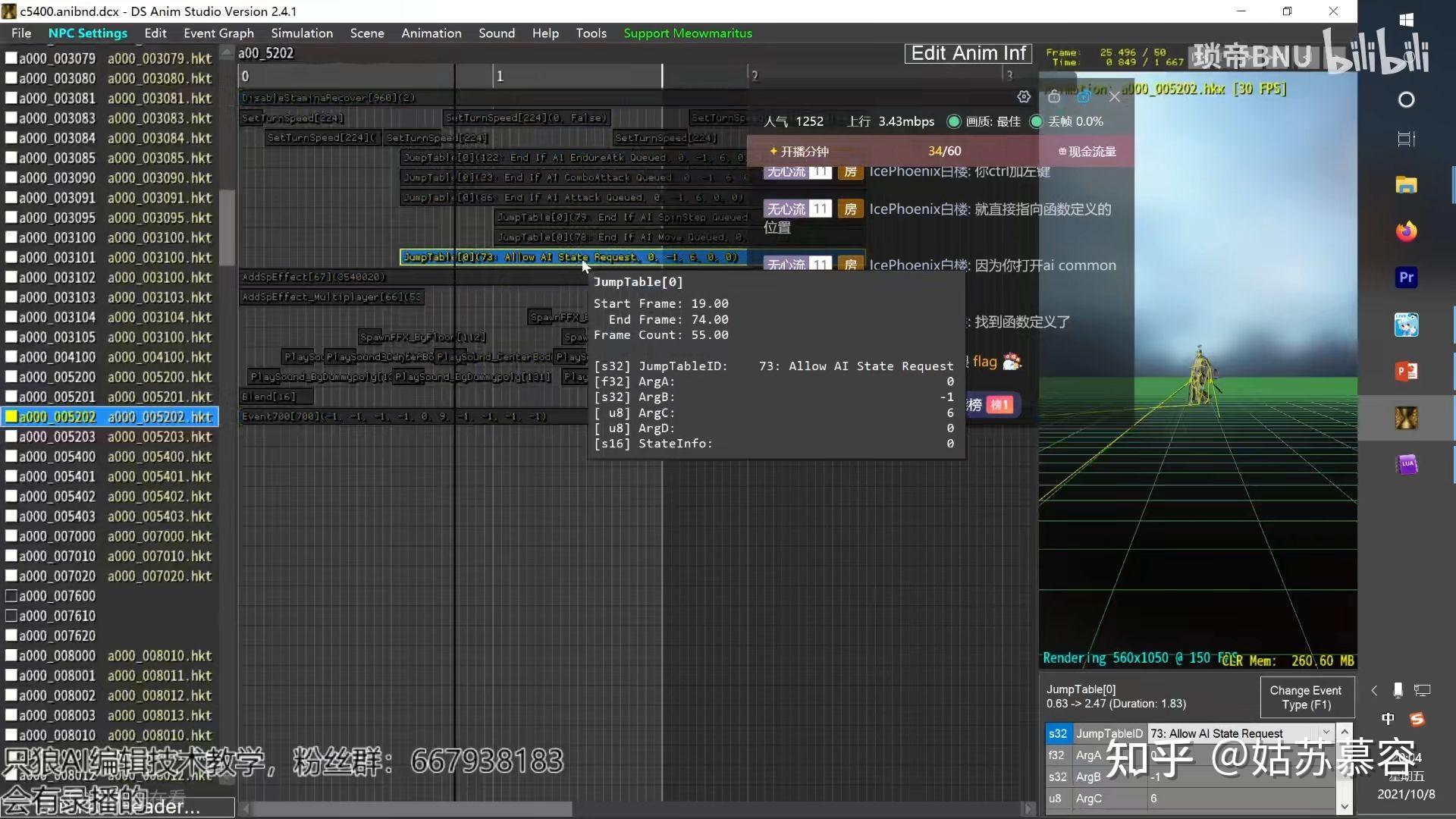Check the a000_005400 animation checkbox

11,457
